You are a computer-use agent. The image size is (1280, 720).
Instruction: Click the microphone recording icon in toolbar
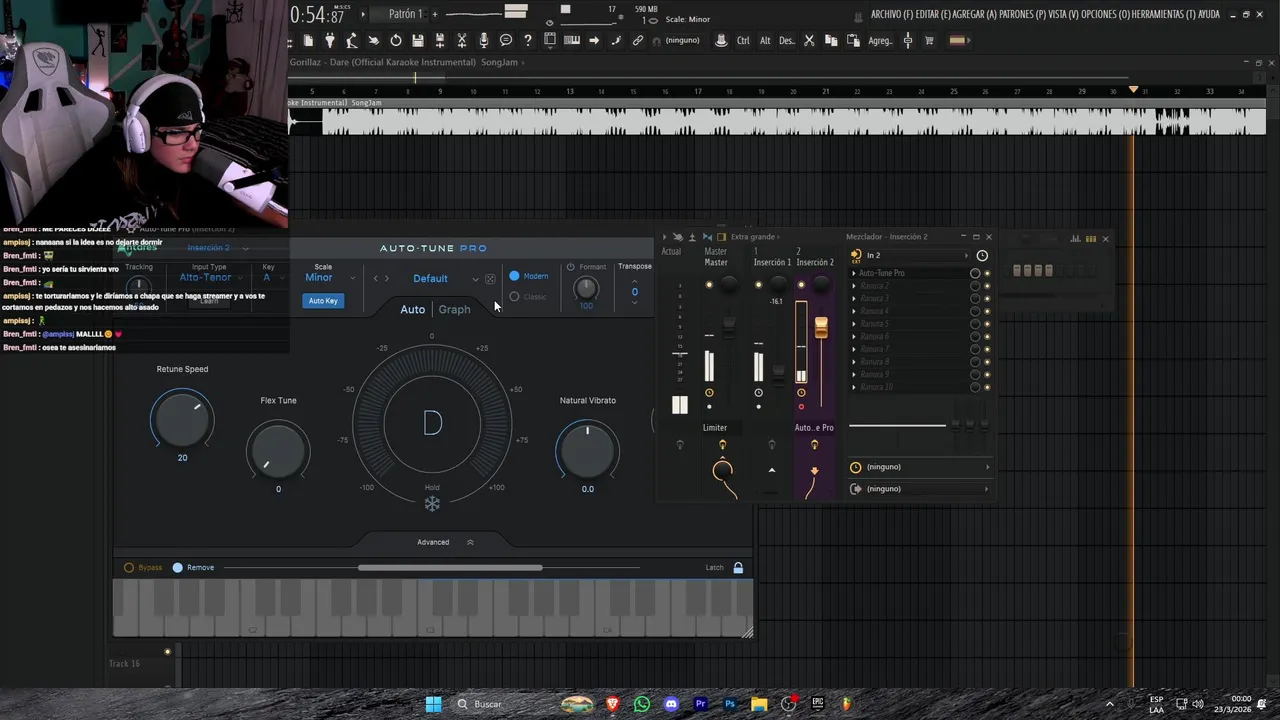click(x=484, y=40)
